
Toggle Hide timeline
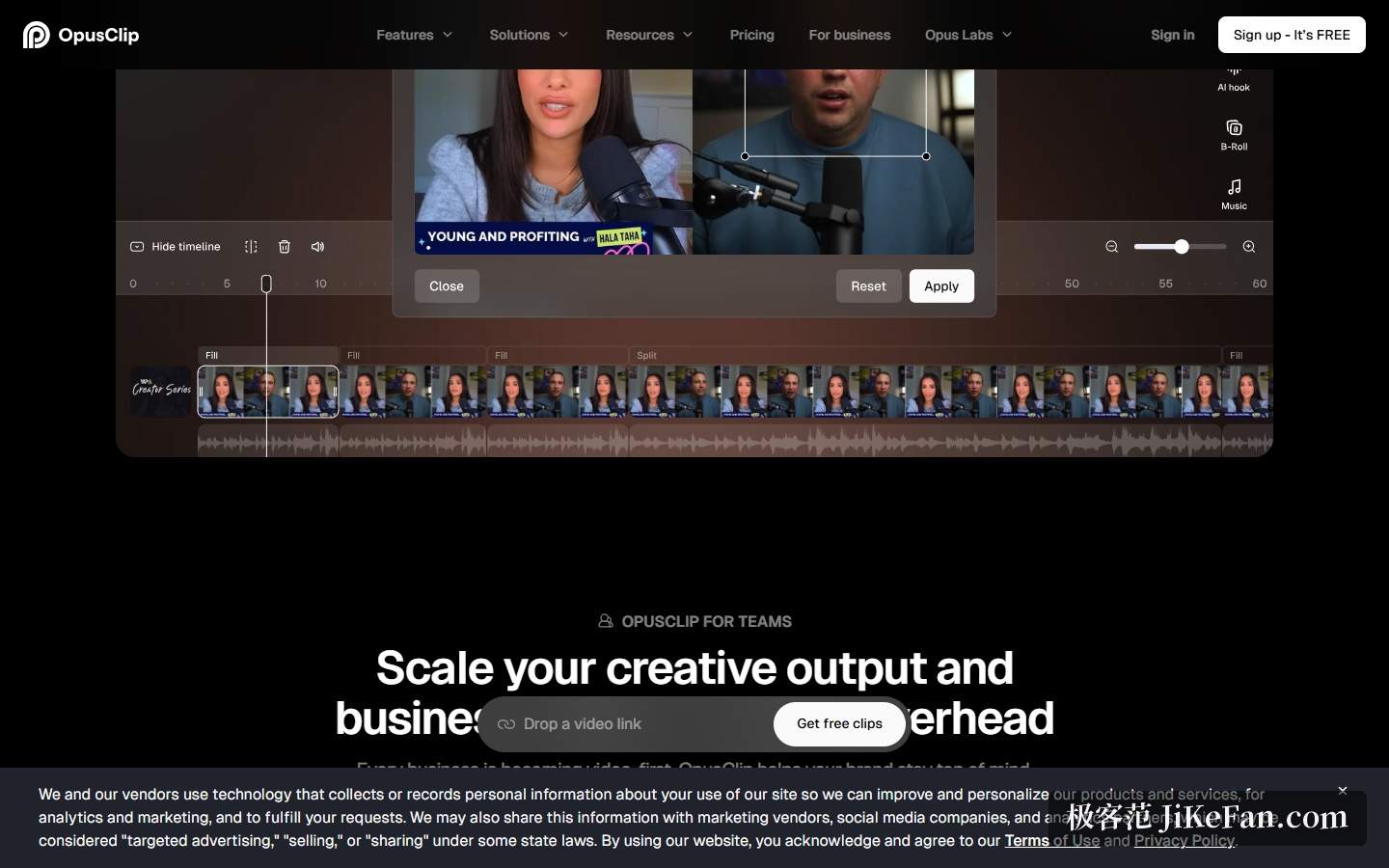176,247
